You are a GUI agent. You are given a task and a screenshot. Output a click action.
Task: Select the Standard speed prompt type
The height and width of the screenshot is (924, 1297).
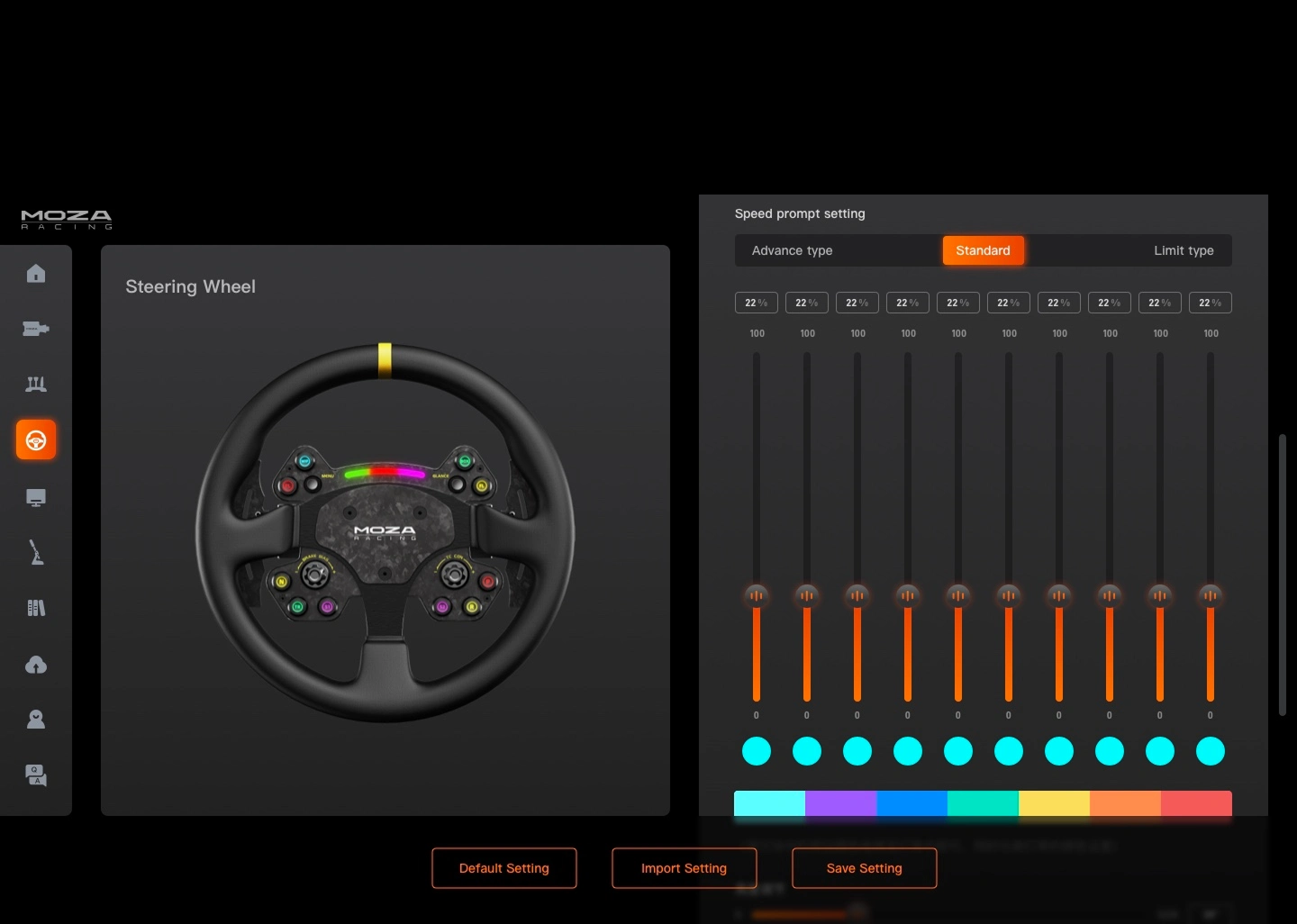pos(983,250)
